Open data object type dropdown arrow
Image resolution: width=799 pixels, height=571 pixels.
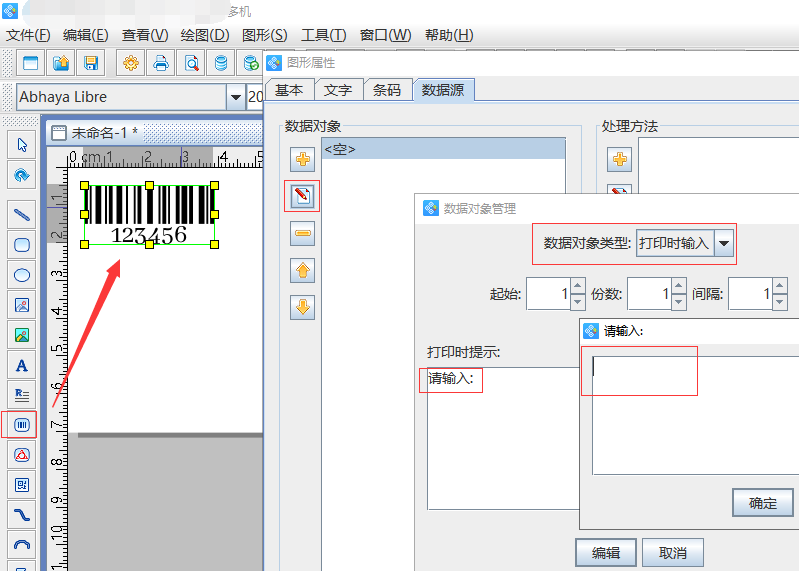pos(724,243)
